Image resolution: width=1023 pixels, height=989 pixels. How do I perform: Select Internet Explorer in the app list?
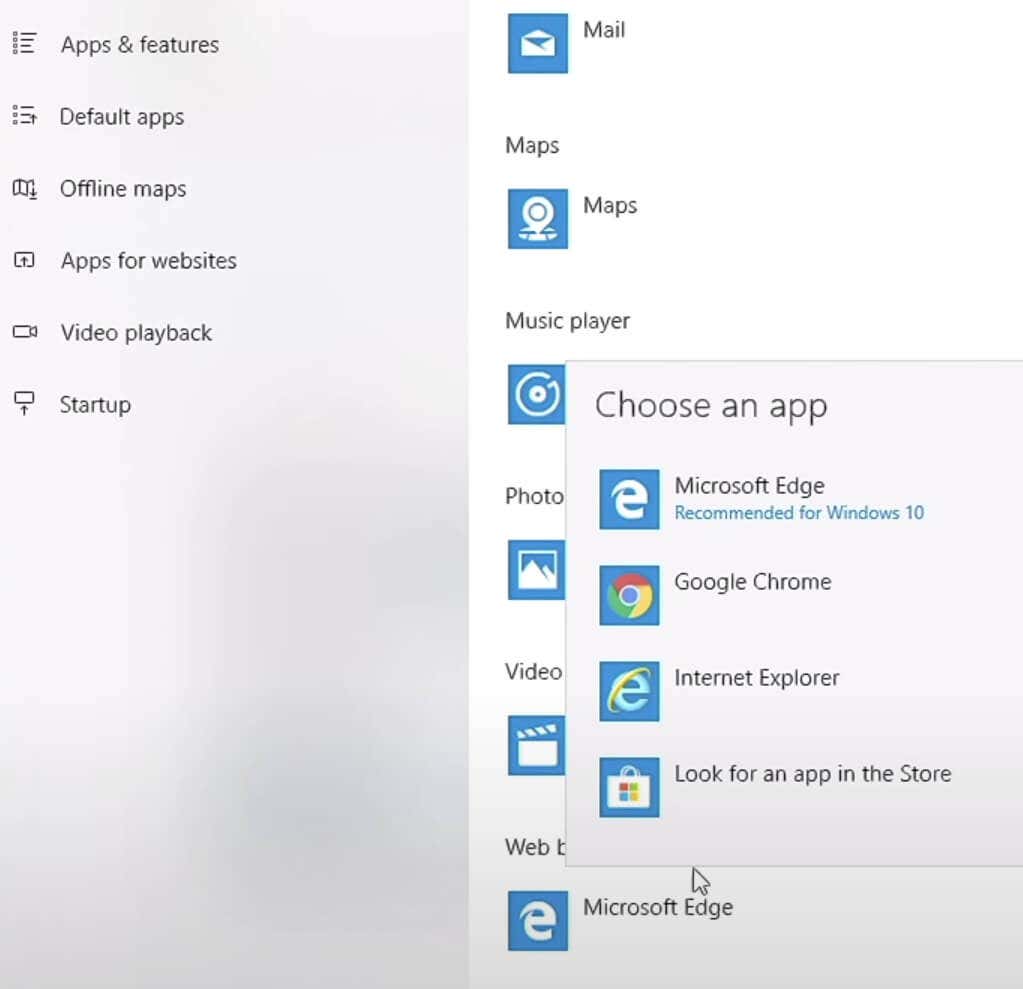tap(757, 678)
